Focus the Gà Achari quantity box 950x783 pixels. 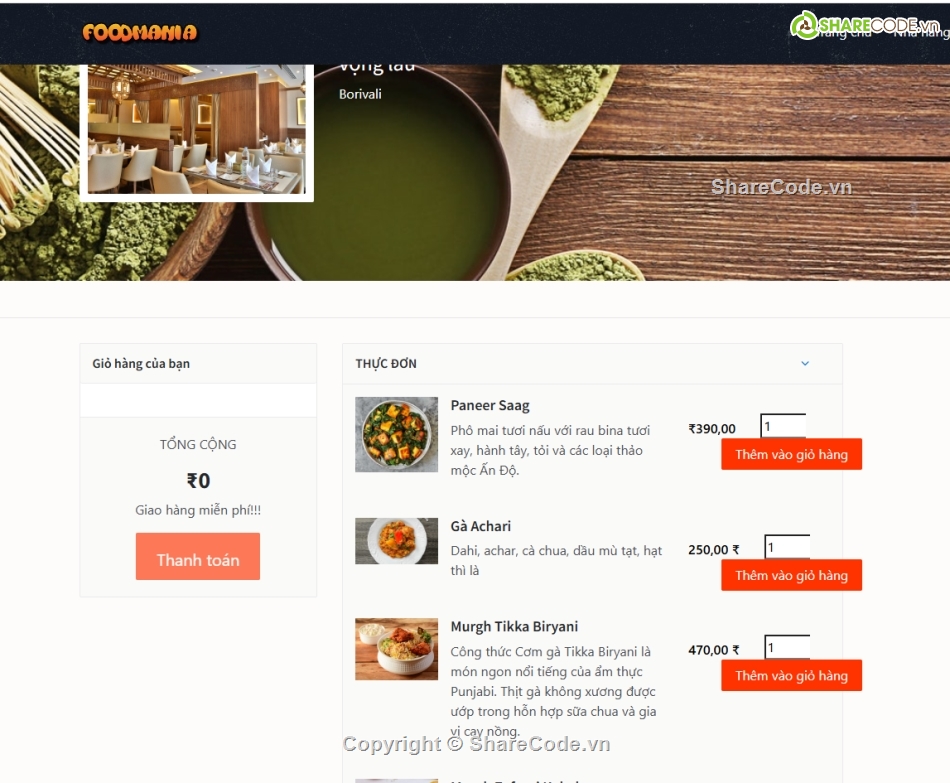(787, 547)
